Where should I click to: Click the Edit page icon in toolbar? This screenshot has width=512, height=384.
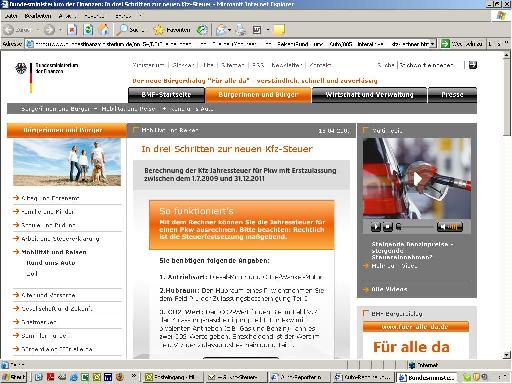(257, 30)
